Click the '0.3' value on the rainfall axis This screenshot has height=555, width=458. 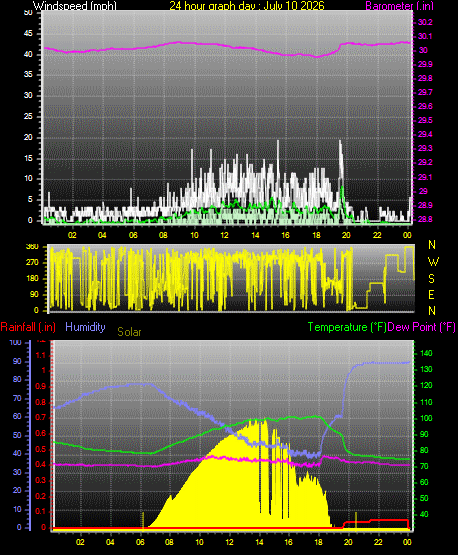coord(41,480)
